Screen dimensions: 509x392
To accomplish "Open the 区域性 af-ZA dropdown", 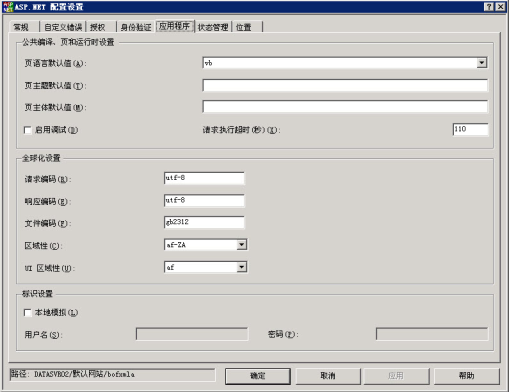I will (242, 245).
